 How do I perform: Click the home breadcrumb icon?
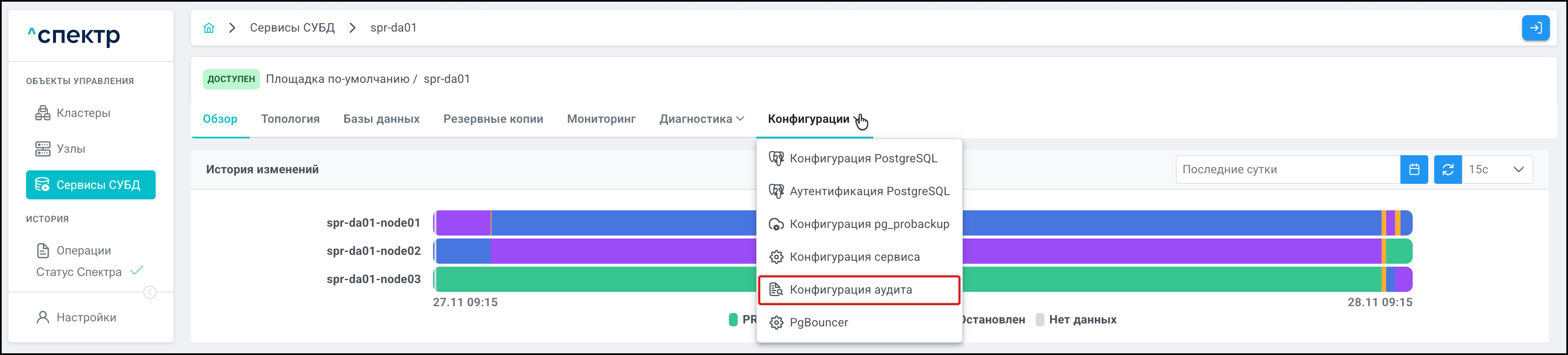209,28
